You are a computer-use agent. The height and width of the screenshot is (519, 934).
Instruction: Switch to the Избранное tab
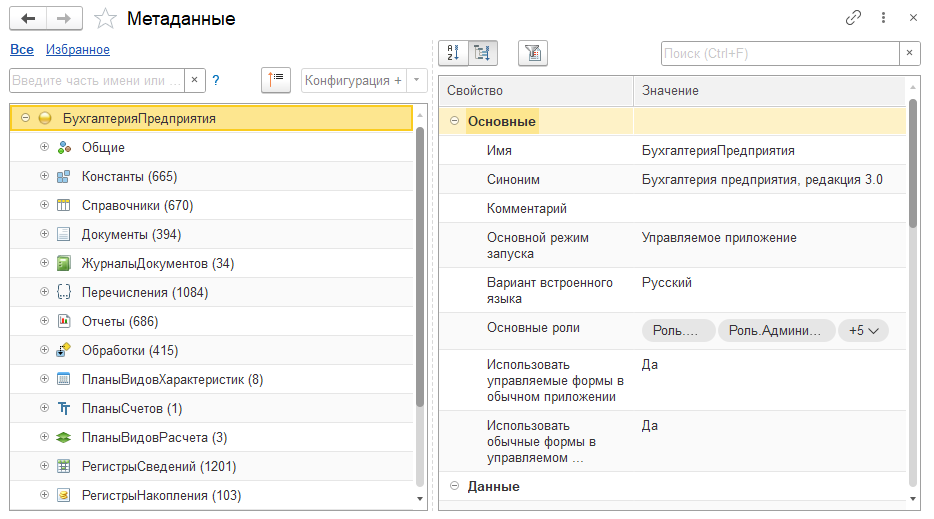click(78, 49)
